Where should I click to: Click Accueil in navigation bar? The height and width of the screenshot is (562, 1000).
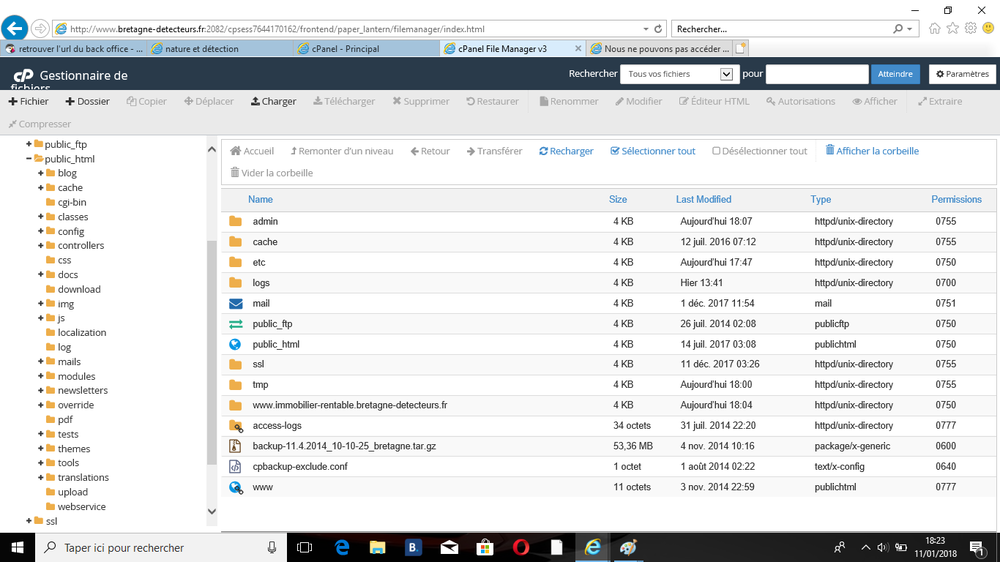252,151
